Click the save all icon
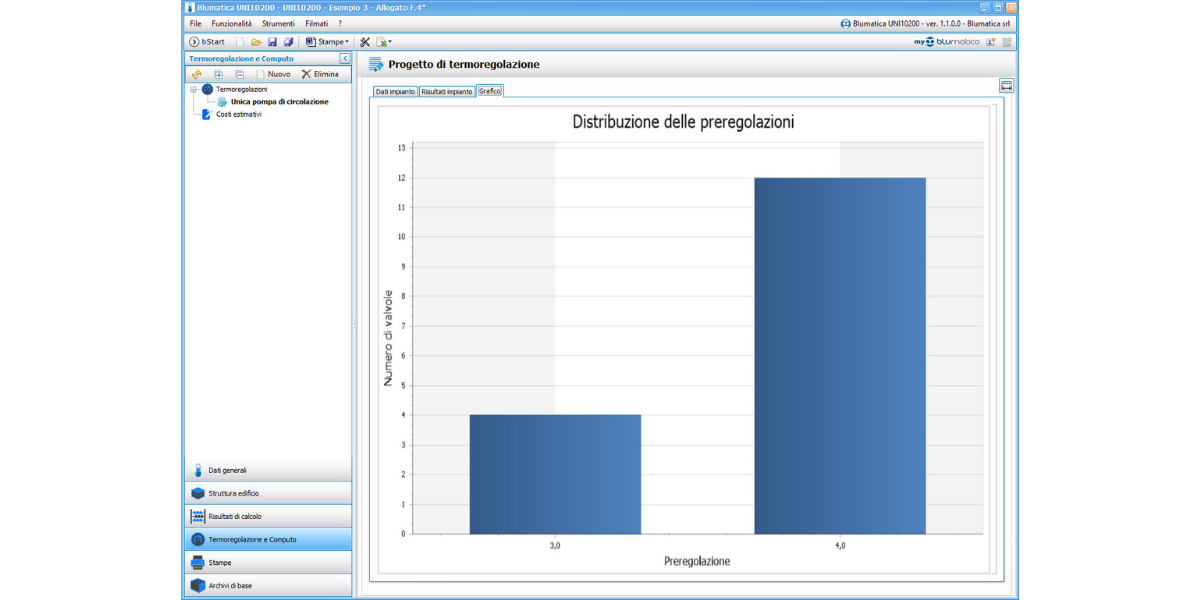 tap(288, 42)
